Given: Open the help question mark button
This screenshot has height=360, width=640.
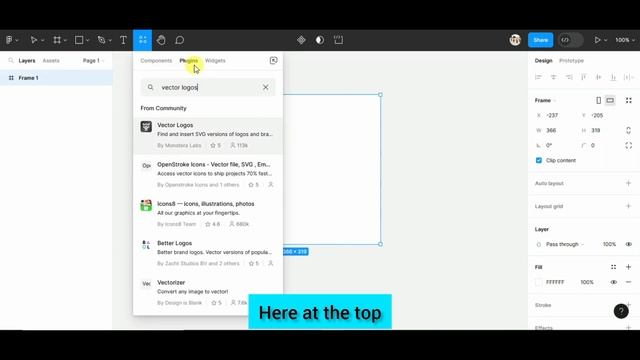Looking at the screenshot, I should click(x=621, y=311).
